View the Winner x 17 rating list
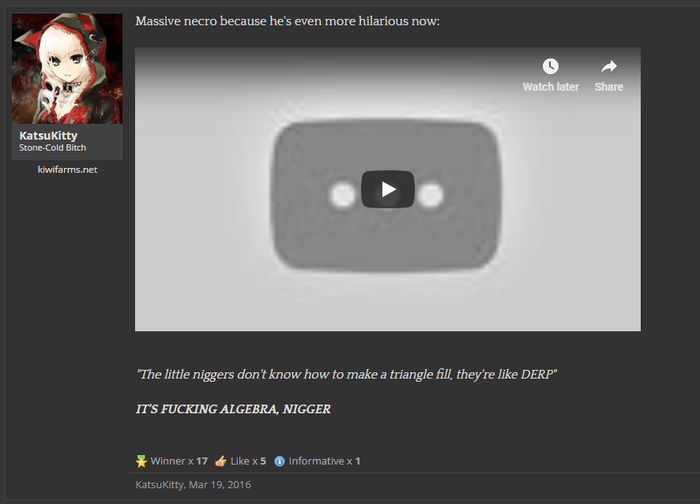Screen dimensions: 700x504 coord(179,461)
